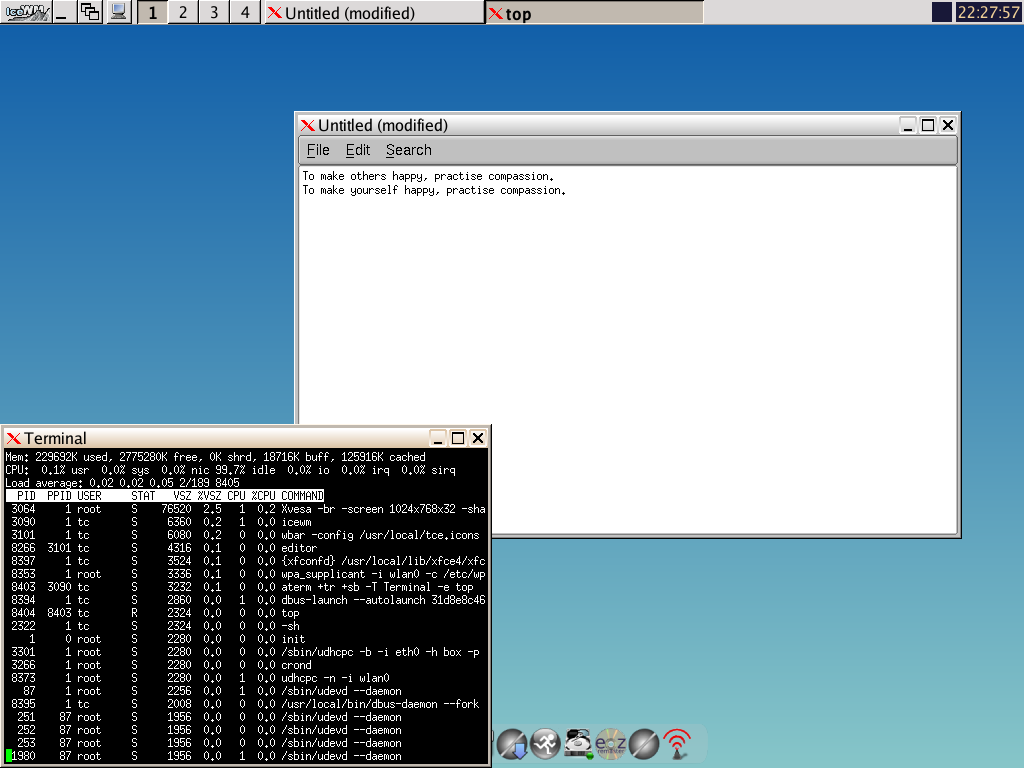Screen dimensions: 1024x768
Task: Click the wpa_supplicant process row
Action: pos(246,574)
